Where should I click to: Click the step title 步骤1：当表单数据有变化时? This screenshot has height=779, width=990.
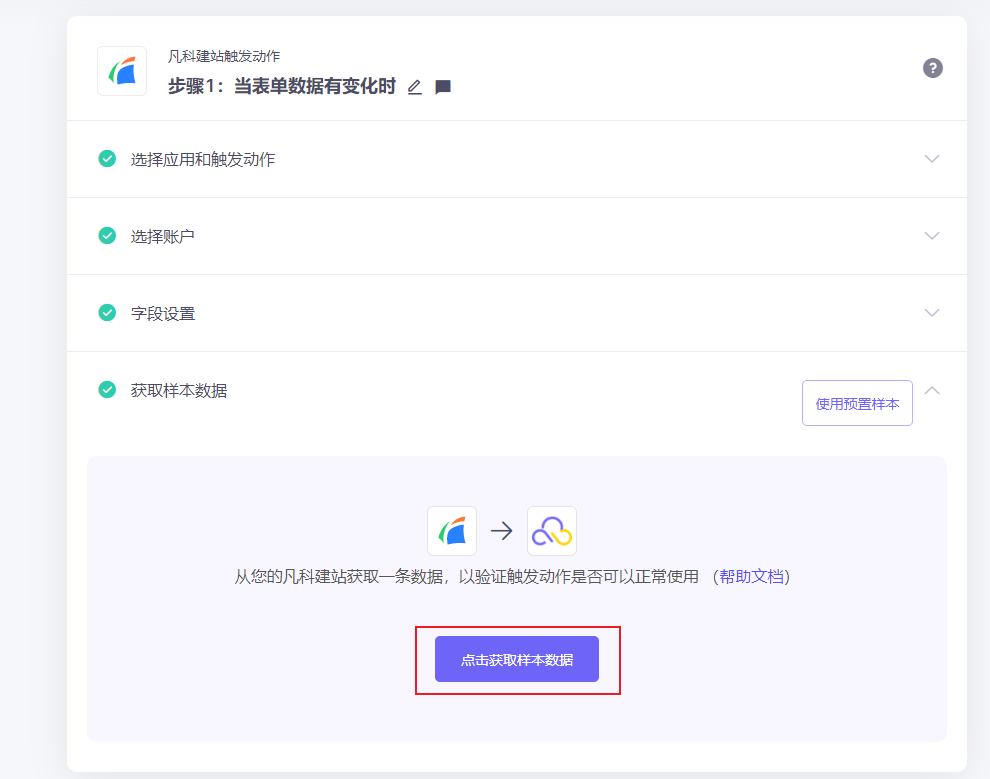tap(282, 86)
